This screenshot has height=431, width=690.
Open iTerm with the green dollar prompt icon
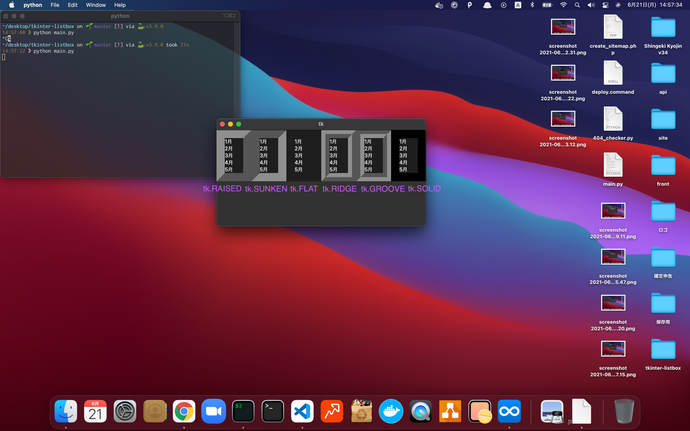point(243,411)
